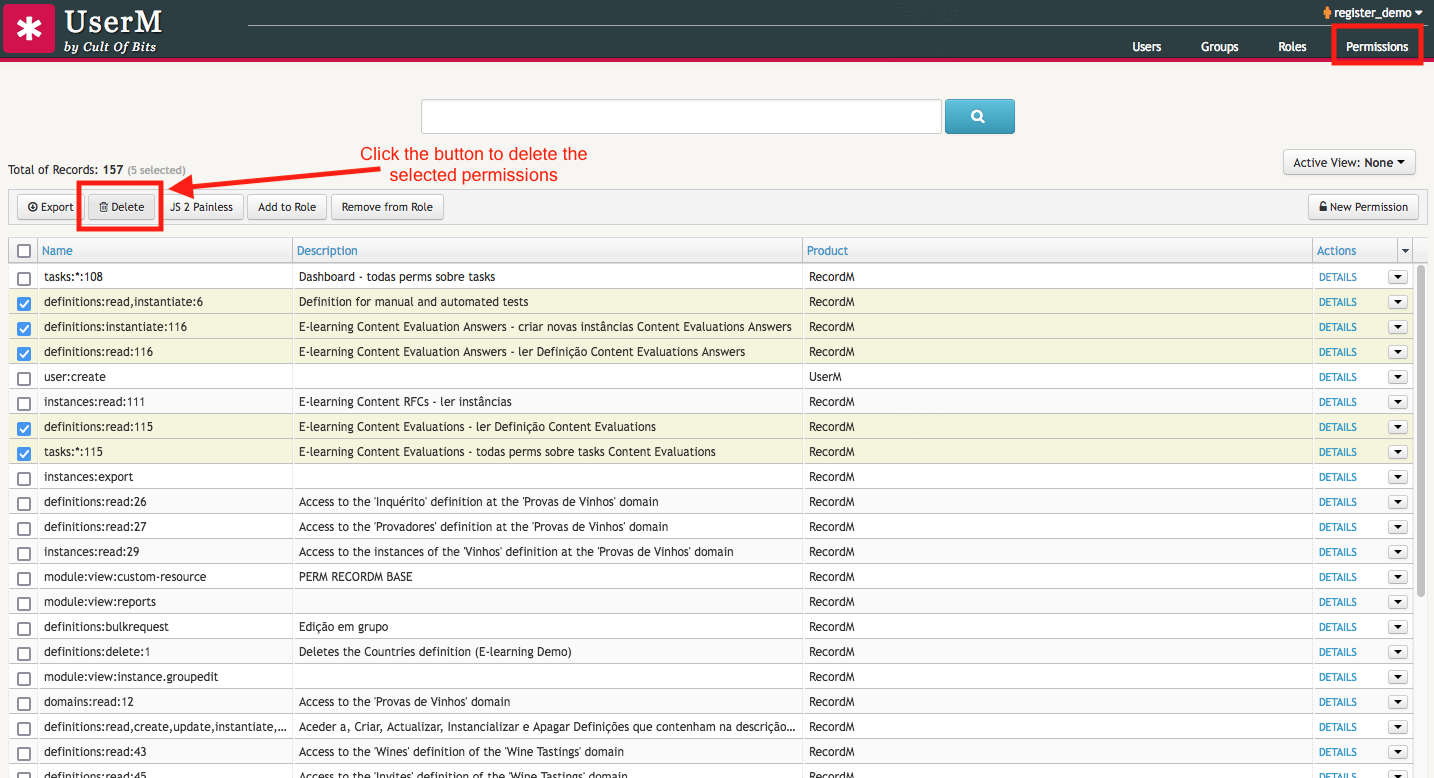Click the Add to Role button

(x=287, y=207)
